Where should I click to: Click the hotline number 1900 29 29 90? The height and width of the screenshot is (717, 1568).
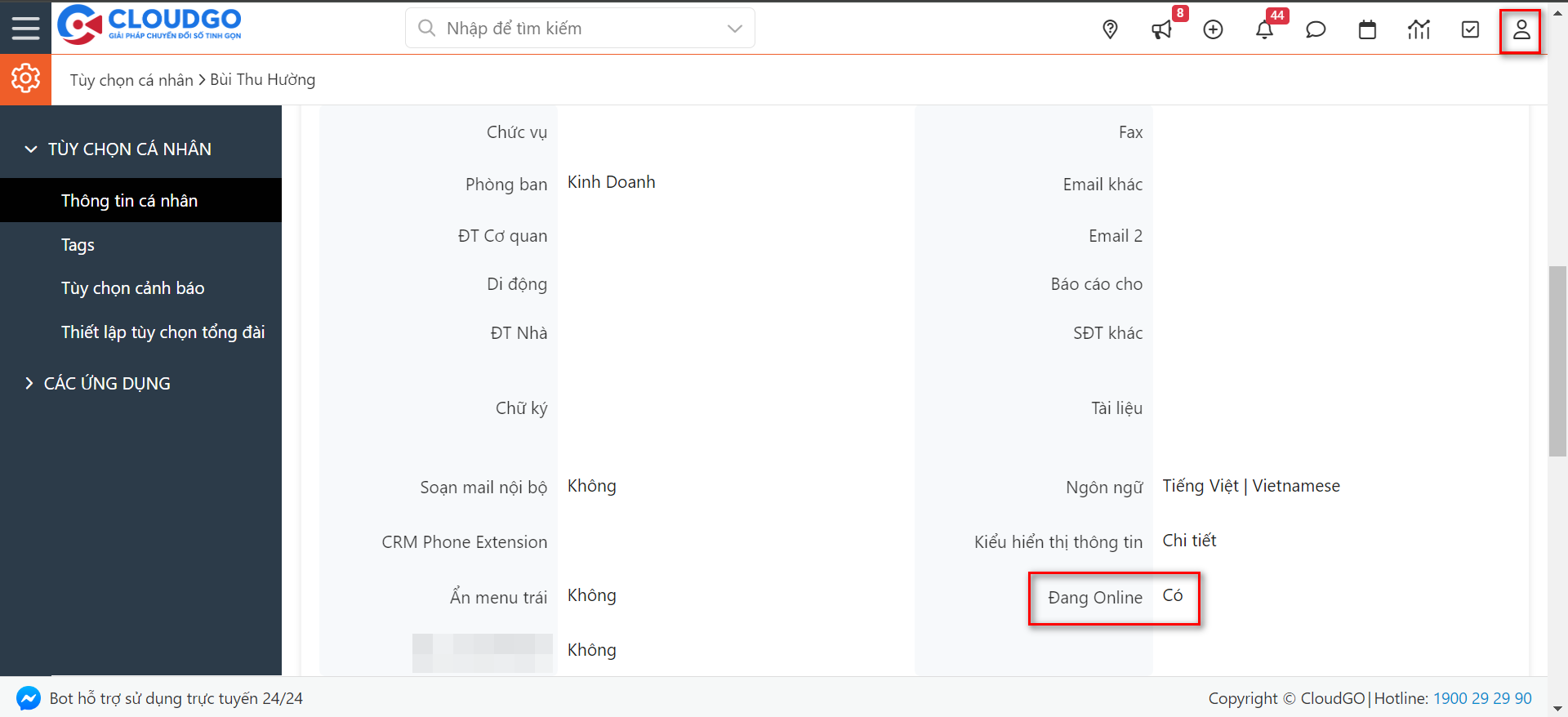[x=1482, y=698]
